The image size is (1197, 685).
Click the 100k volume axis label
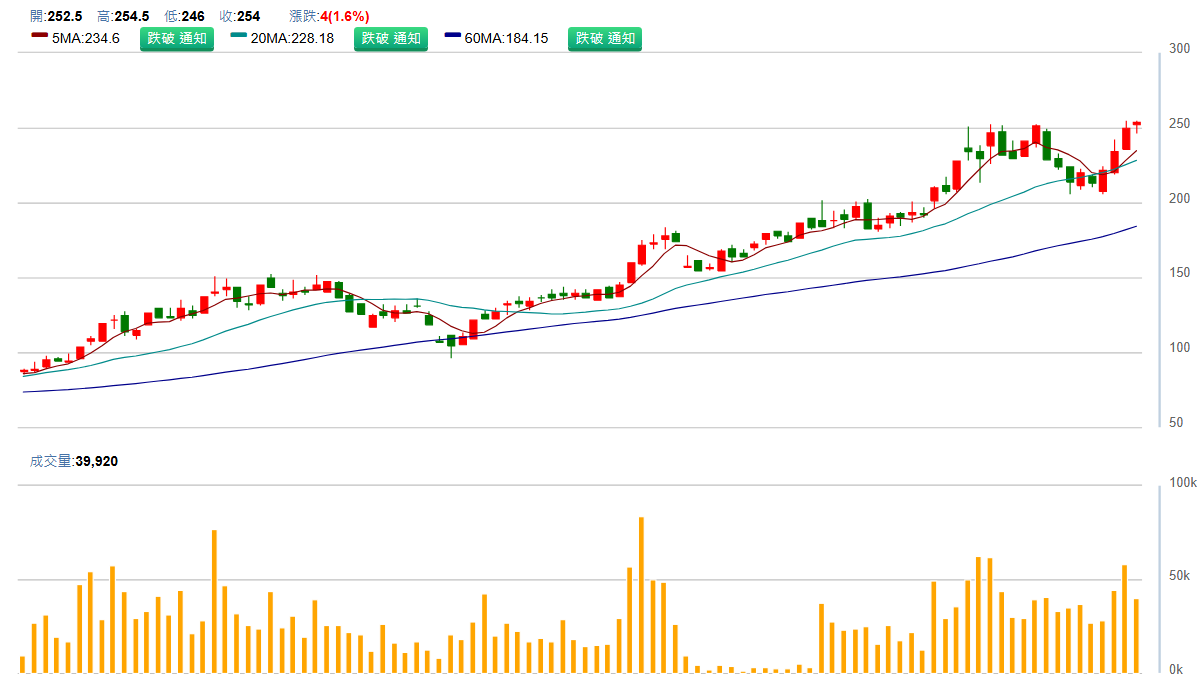(1182, 483)
